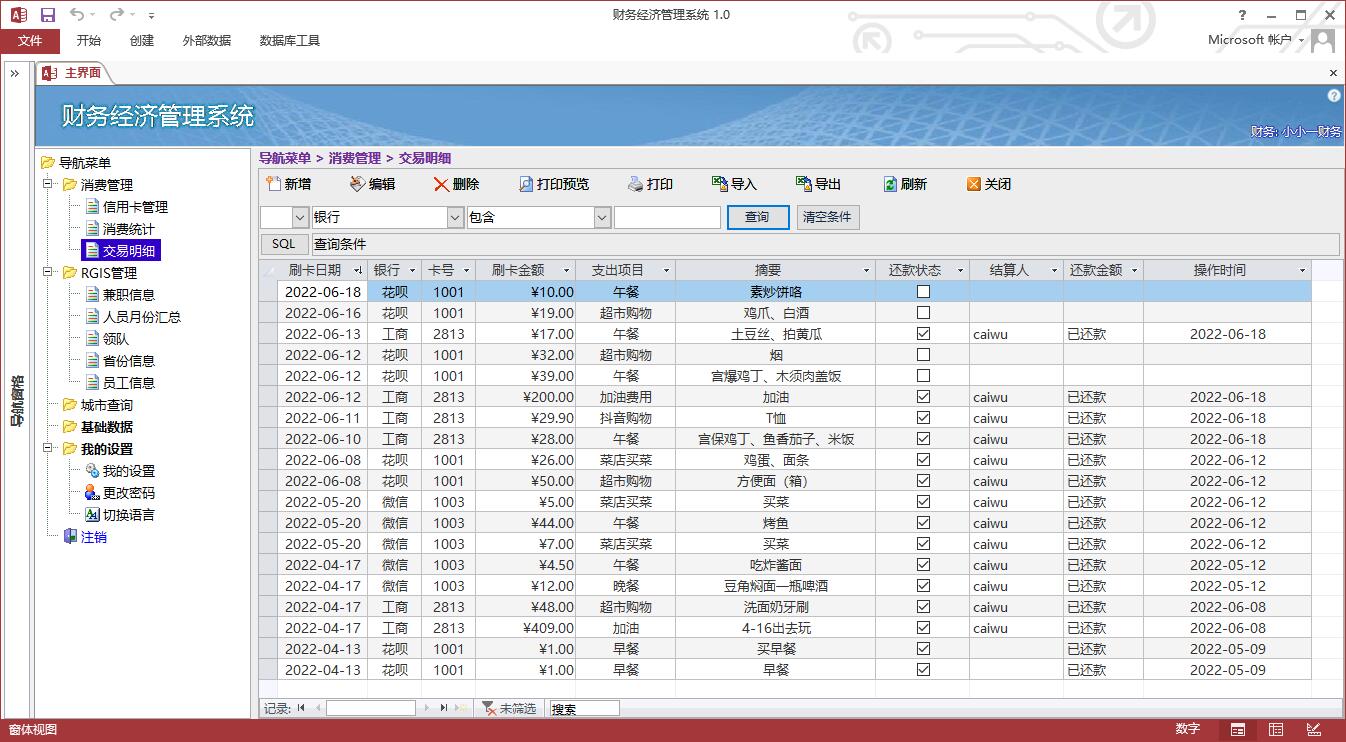Click the 注销 (logout) door icon
This screenshot has width=1346, height=742.
coord(70,537)
